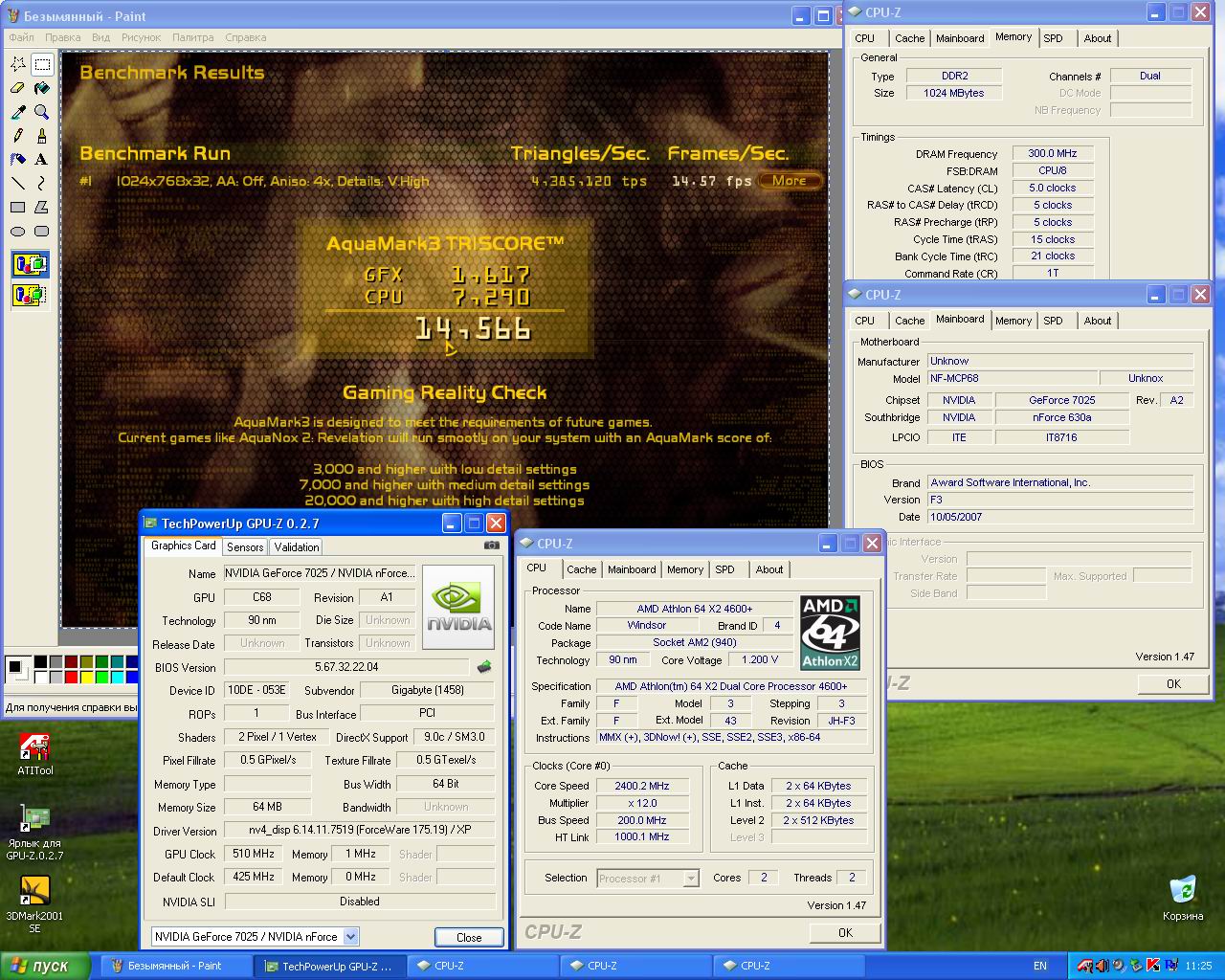The image size is (1225, 980).
Task: Expand the GPU selection dropdown in GPU-Z
Action: pyautogui.click(x=350, y=937)
